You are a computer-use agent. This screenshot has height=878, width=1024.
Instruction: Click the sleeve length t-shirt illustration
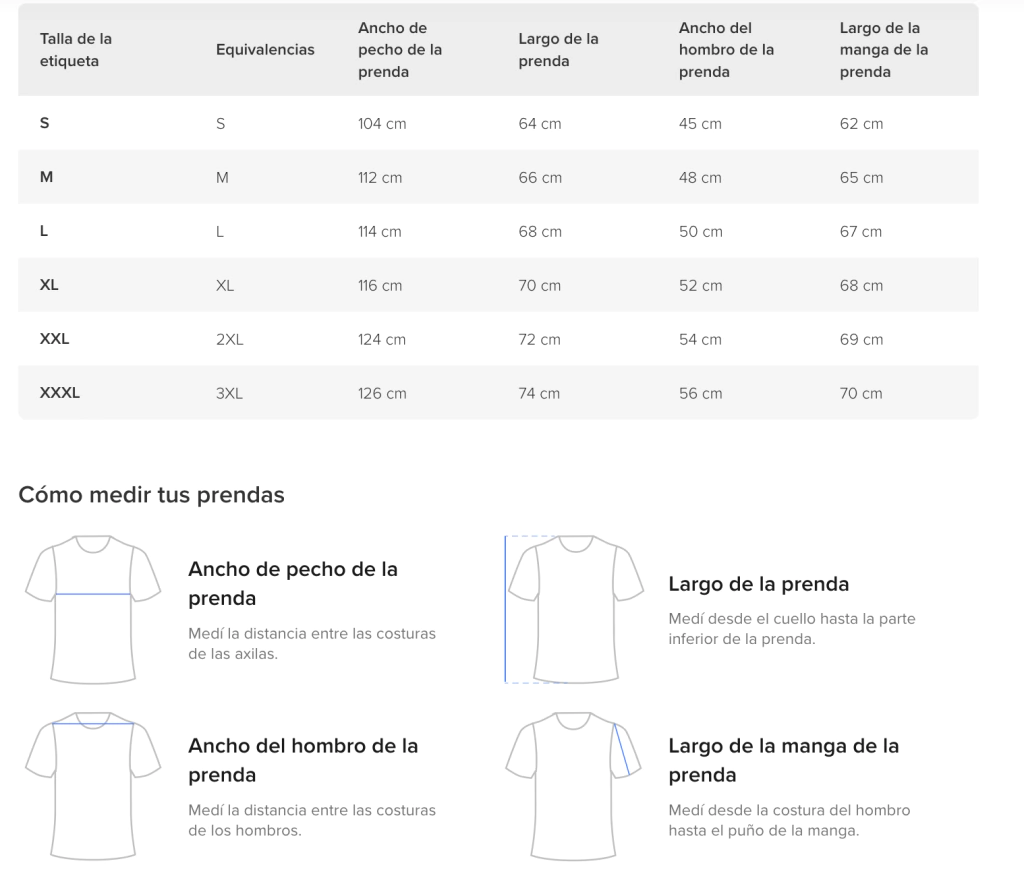[574, 786]
